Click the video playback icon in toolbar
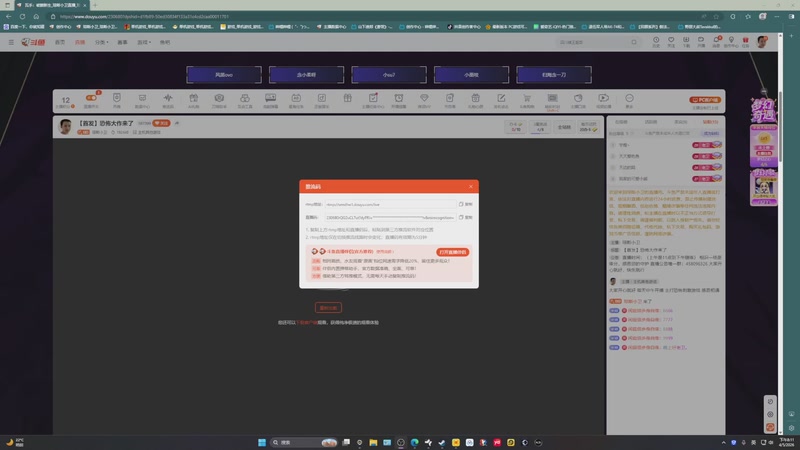Viewport: 800px width, 450px height. pos(604,98)
